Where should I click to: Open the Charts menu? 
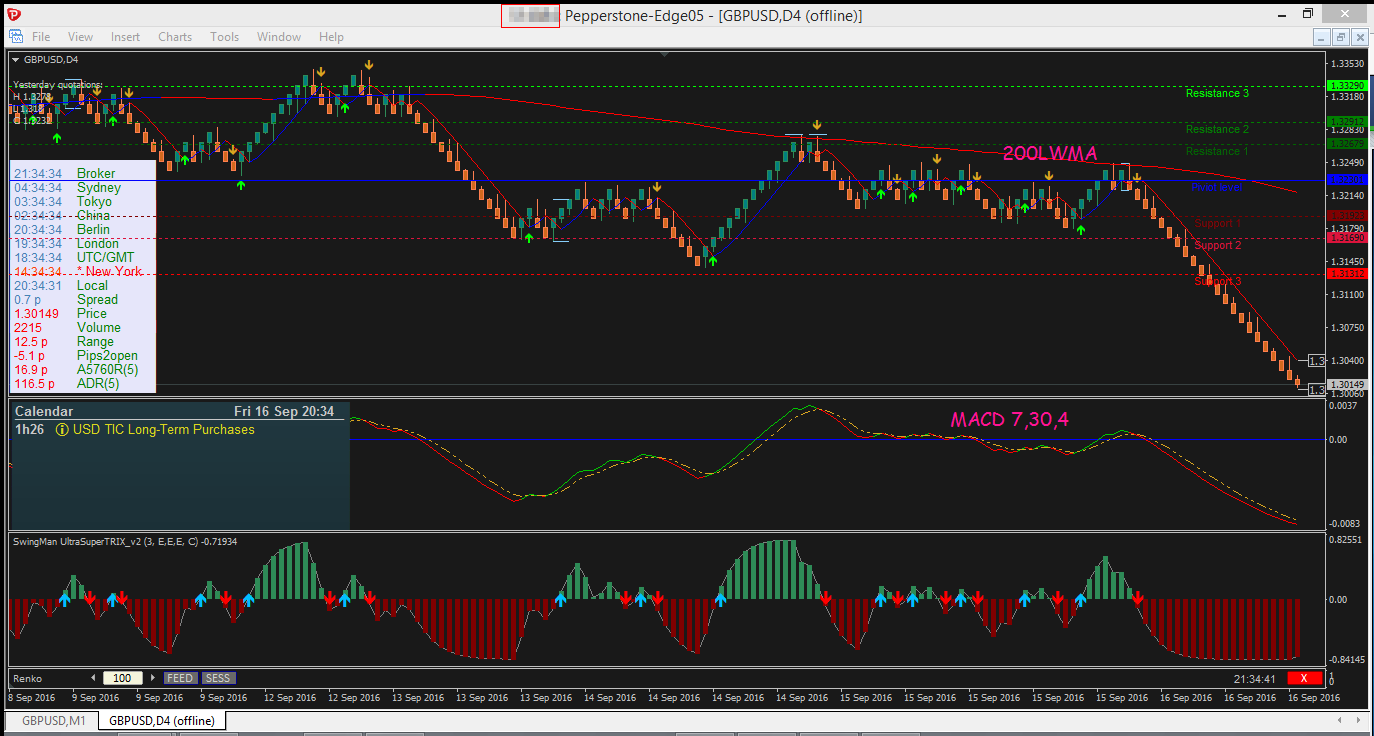coord(175,37)
